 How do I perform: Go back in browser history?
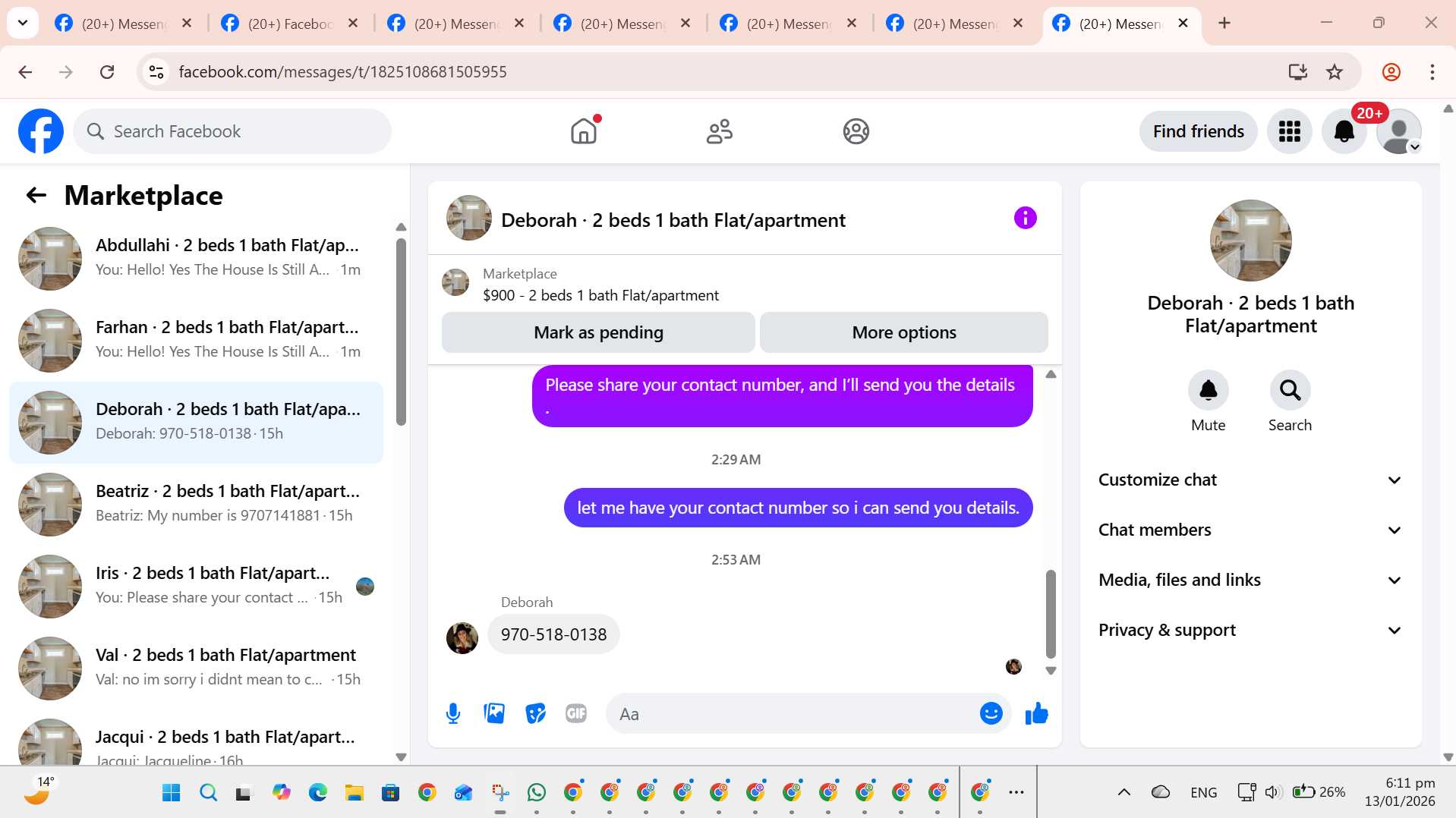click(x=25, y=72)
